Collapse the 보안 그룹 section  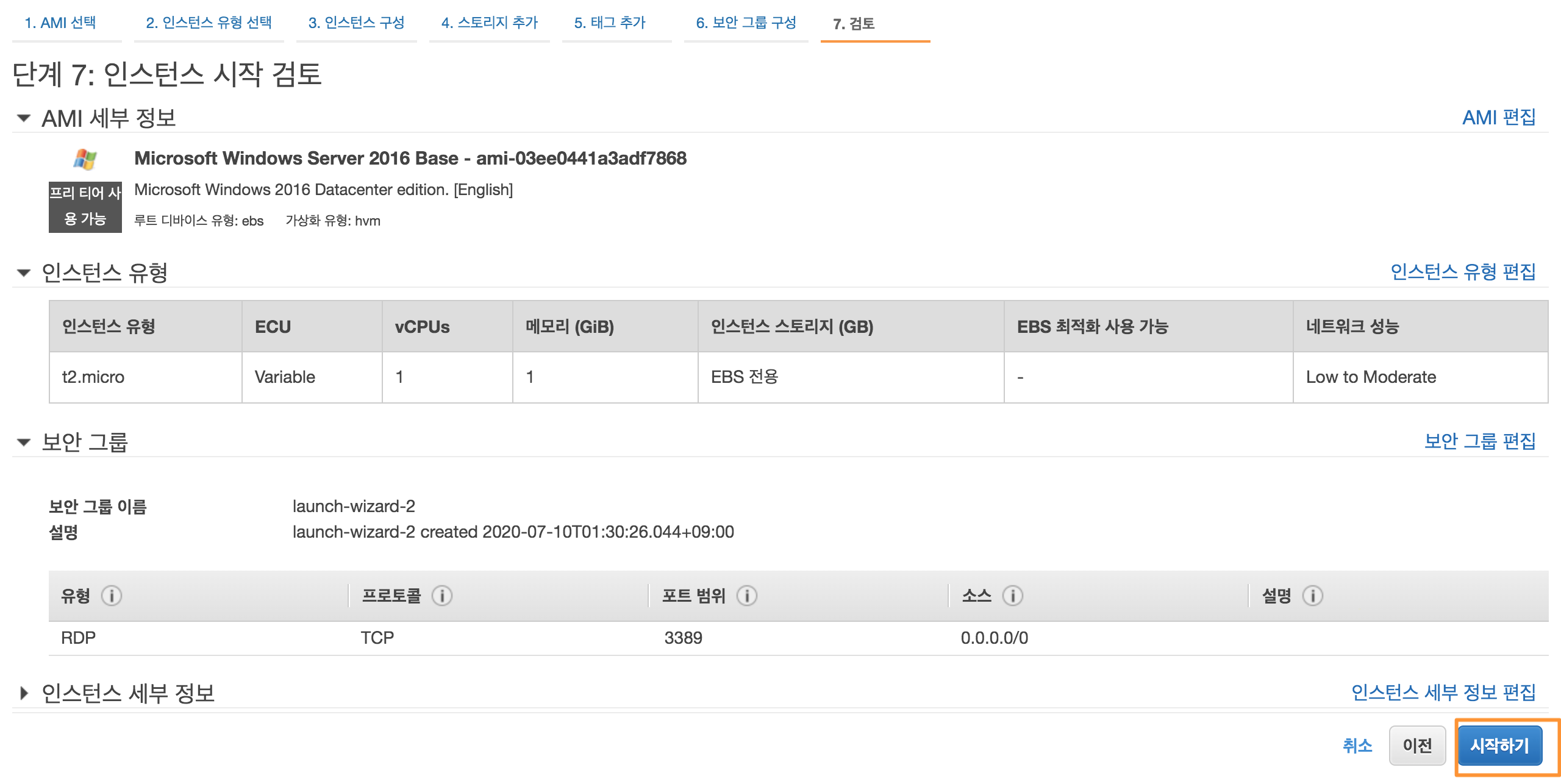coord(24,442)
